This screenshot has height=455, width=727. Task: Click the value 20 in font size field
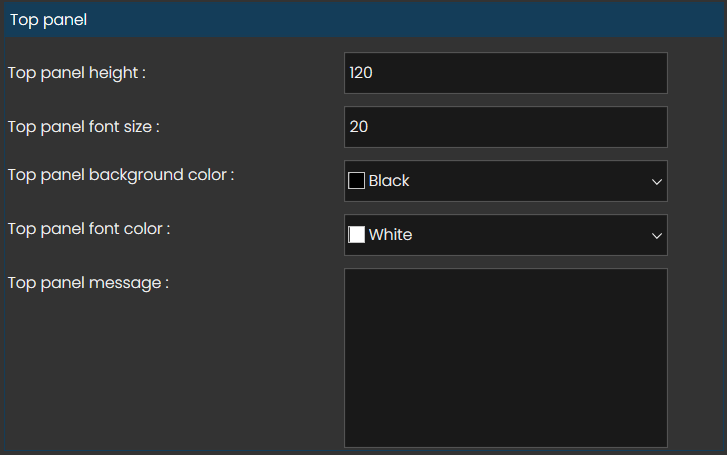(x=359, y=127)
